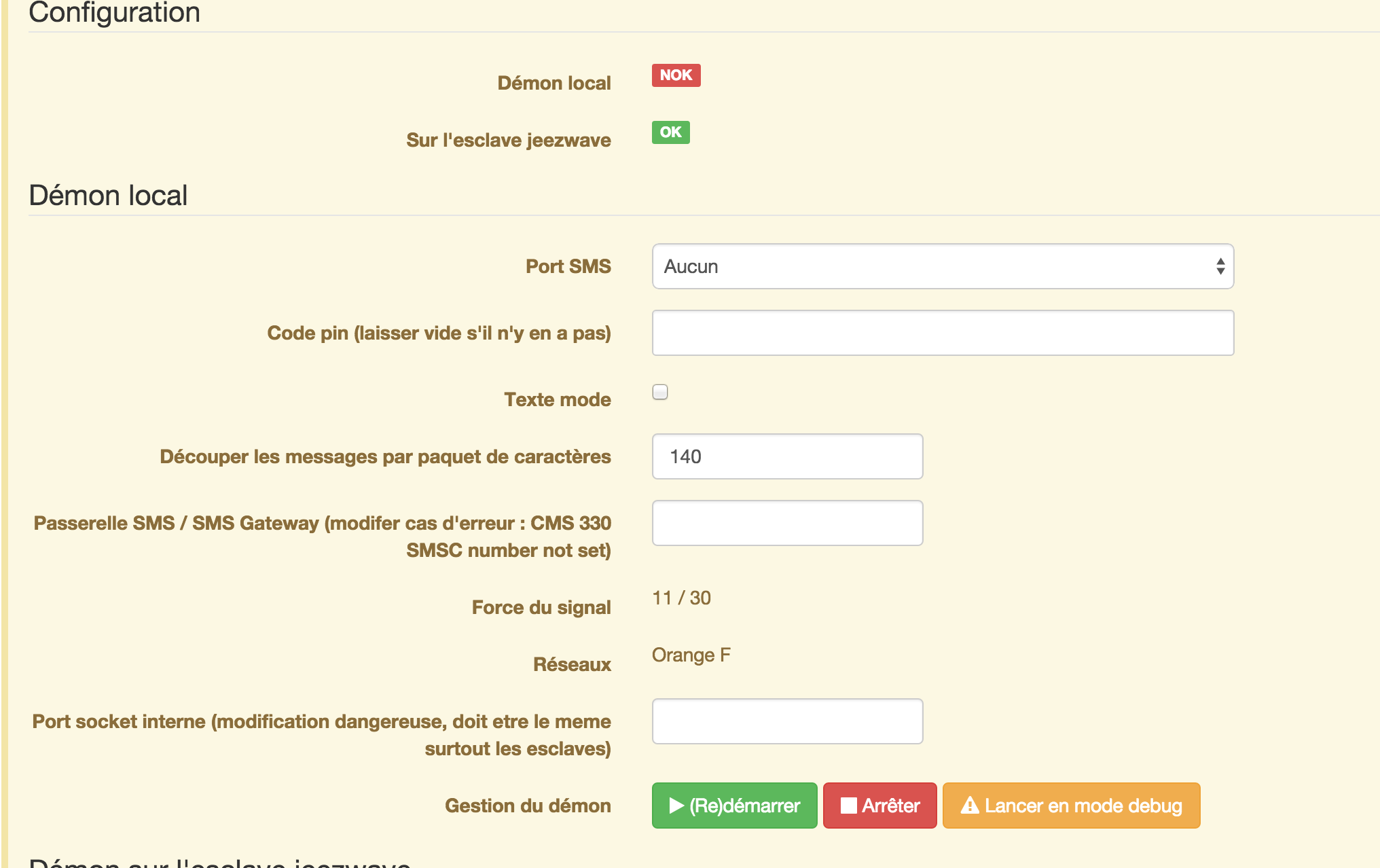1380x868 pixels.
Task: Click the Gestion du démon label
Action: 528,806
